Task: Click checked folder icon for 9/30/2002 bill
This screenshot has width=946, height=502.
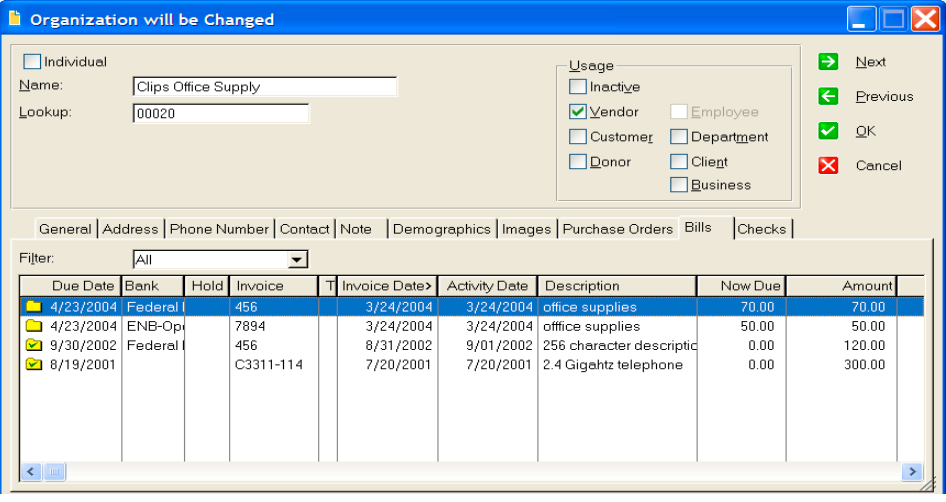Action: point(34,345)
